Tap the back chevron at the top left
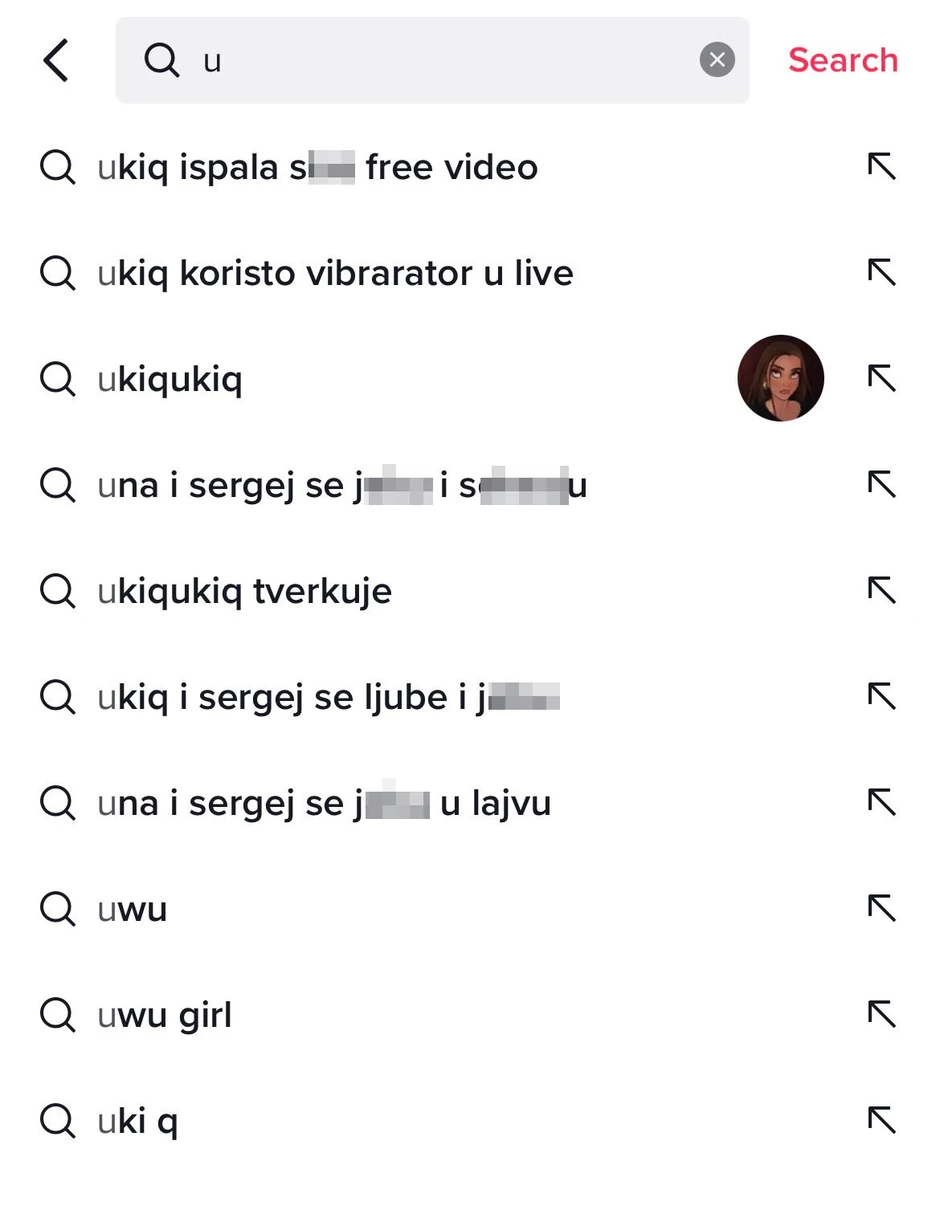This screenshot has width=940, height=1214. coord(56,60)
